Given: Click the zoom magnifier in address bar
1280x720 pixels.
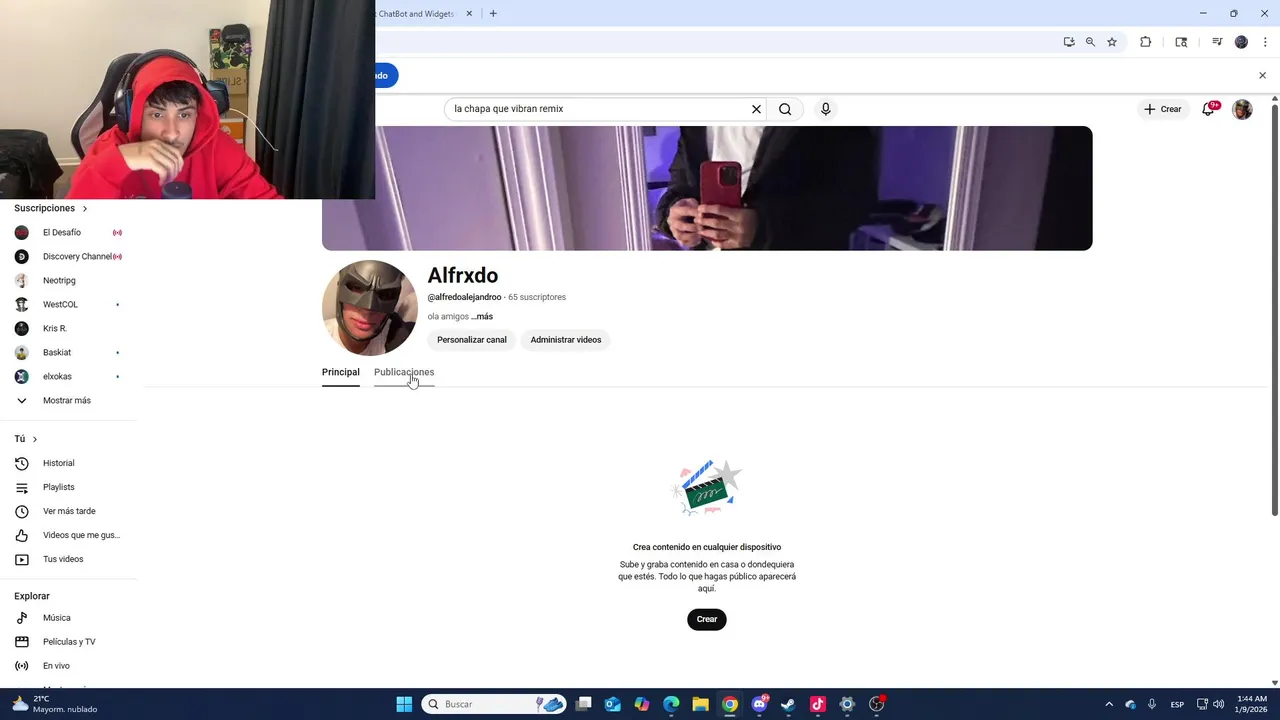Looking at the screenshot, I should [1090, 42].
